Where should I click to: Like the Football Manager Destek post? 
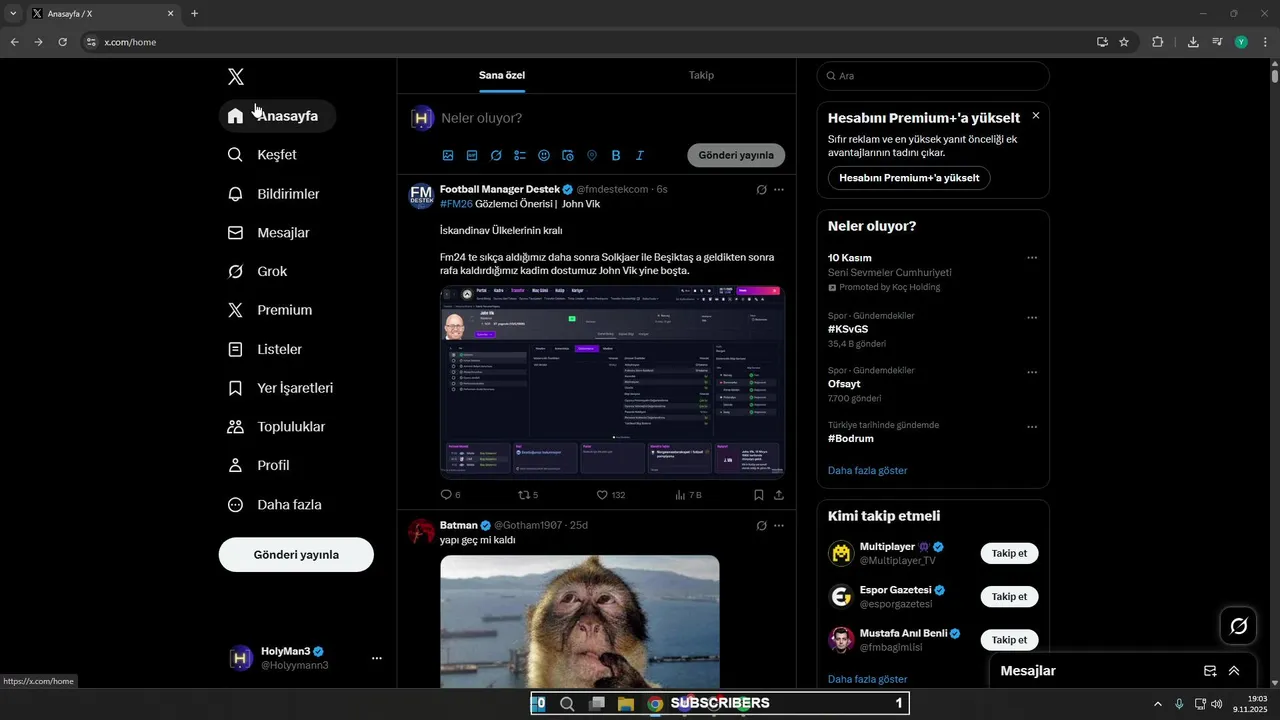pos(610,495)
